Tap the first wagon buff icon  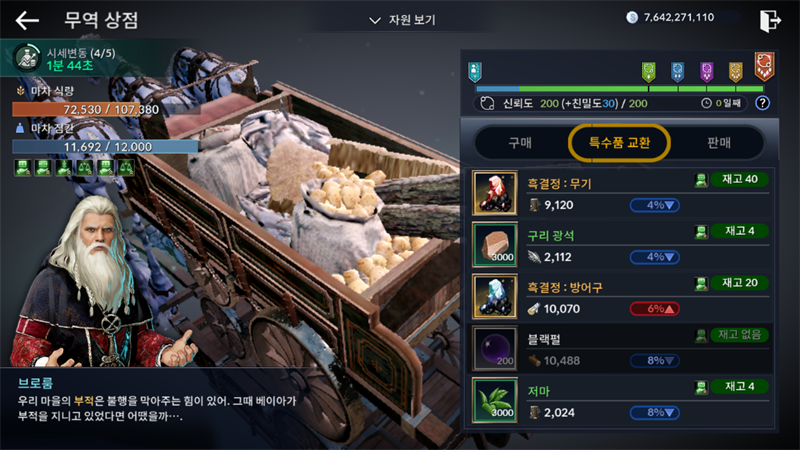pos(22,167)
